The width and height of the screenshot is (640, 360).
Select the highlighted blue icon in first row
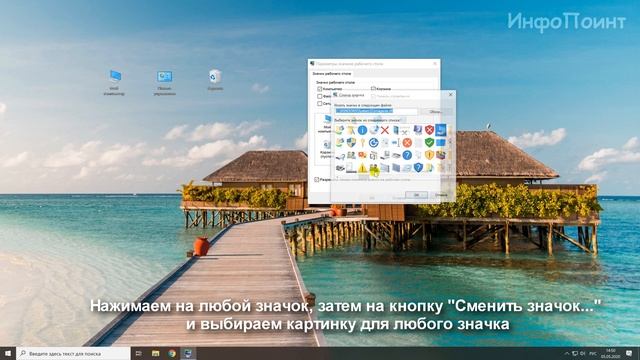440,130
